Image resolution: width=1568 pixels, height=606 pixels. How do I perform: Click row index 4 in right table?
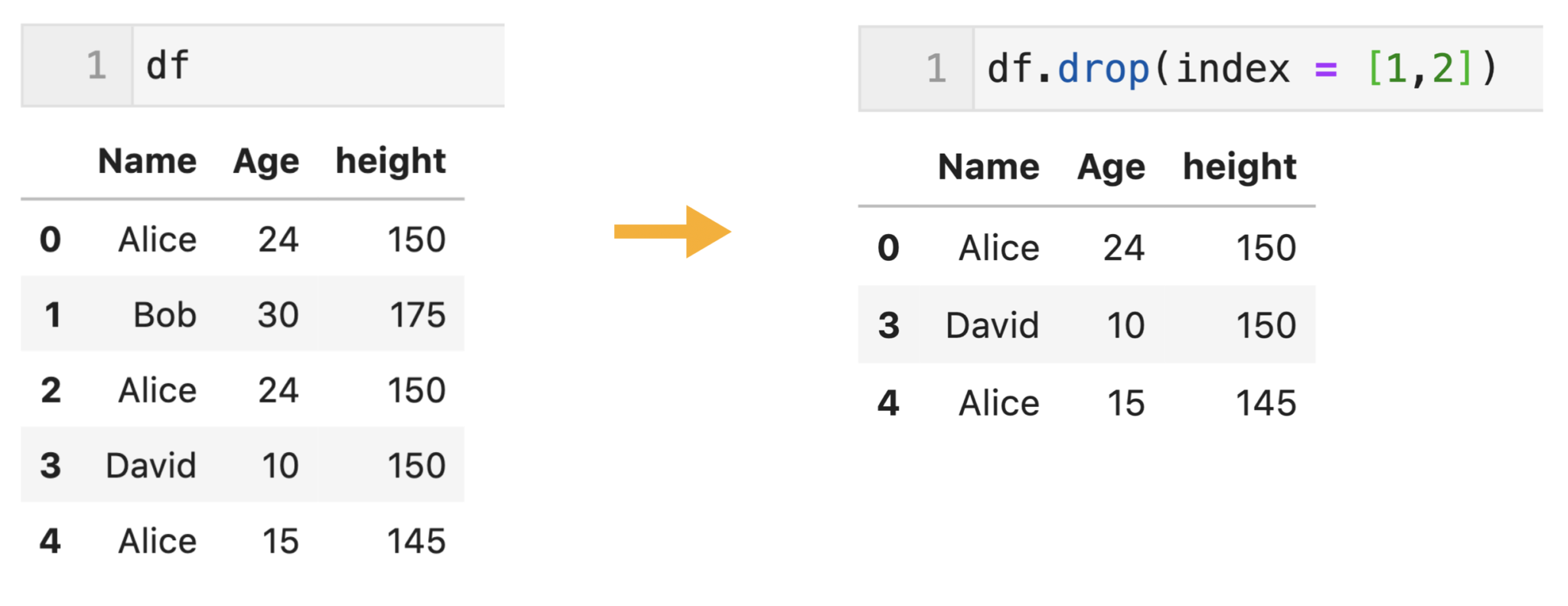pyautogui.click(x=888, y=402)
